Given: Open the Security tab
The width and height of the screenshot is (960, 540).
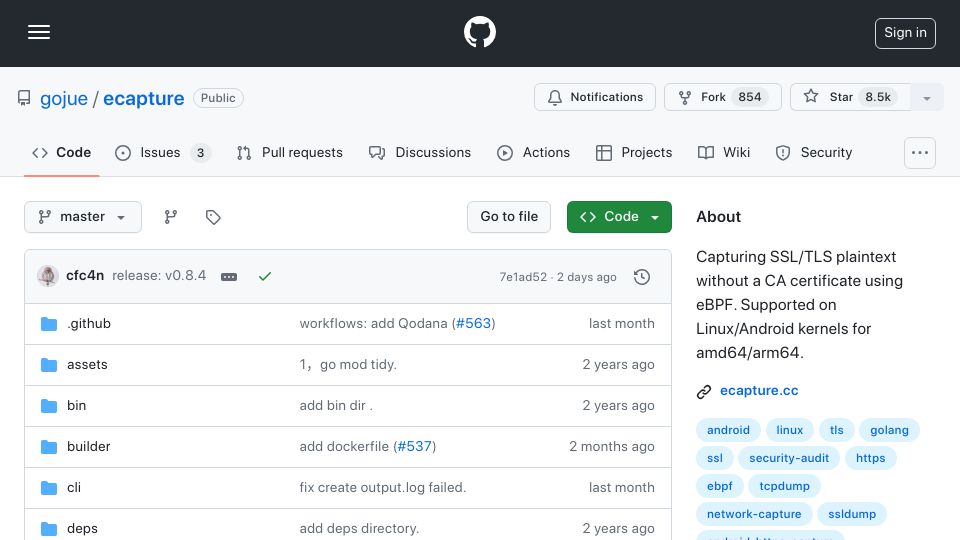Looking at the screenshot, I should [x=814, y=152].
